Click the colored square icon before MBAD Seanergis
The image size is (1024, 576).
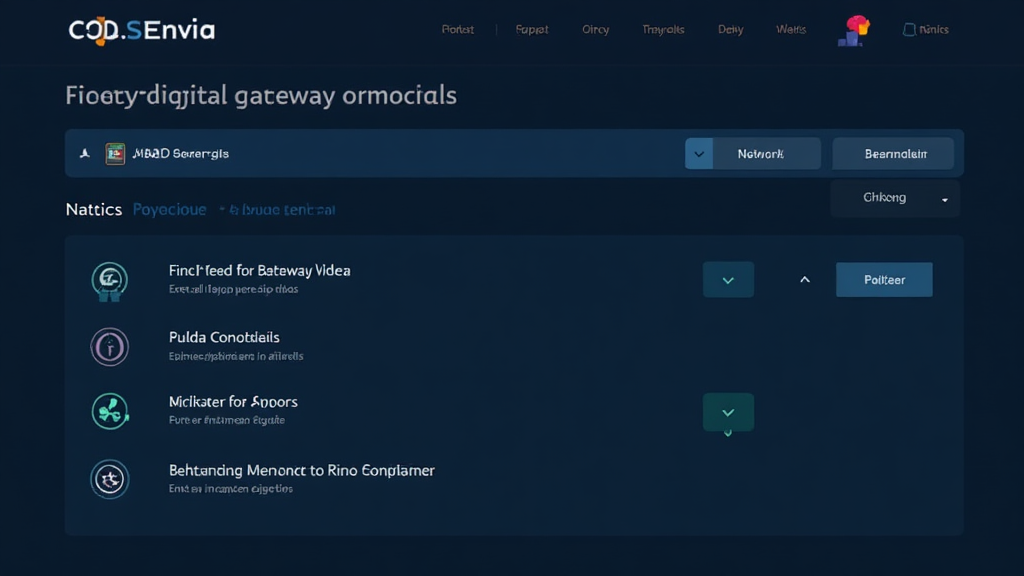click(x=115, y=154)
